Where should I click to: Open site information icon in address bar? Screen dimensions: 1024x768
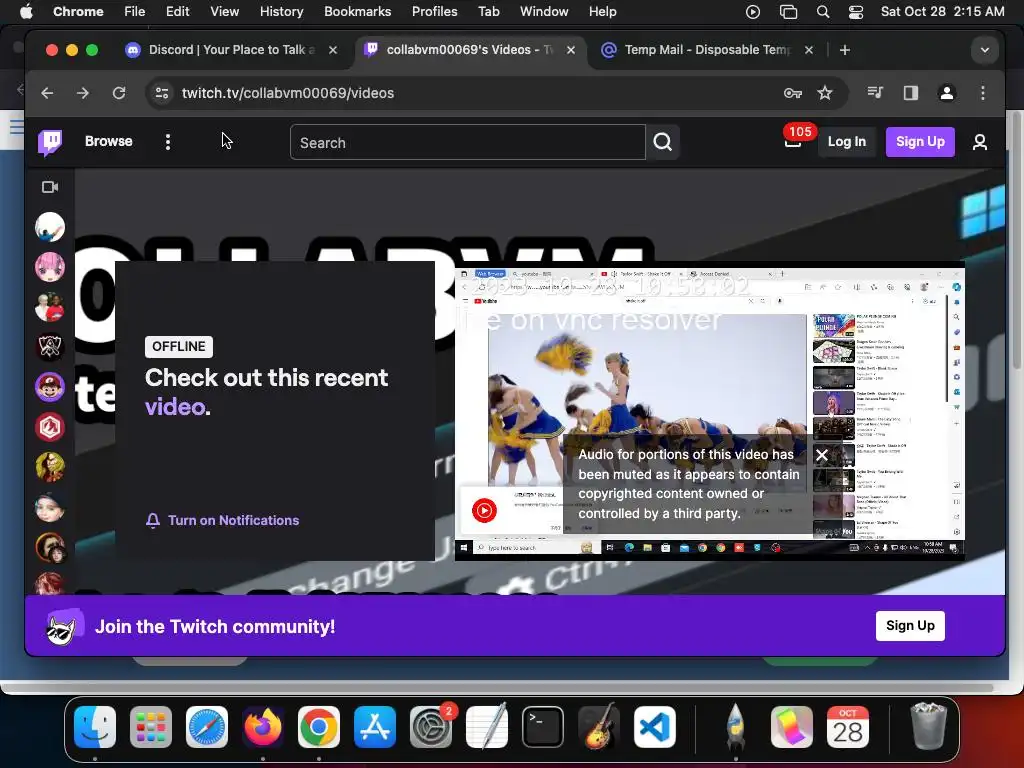coord(162,93)
